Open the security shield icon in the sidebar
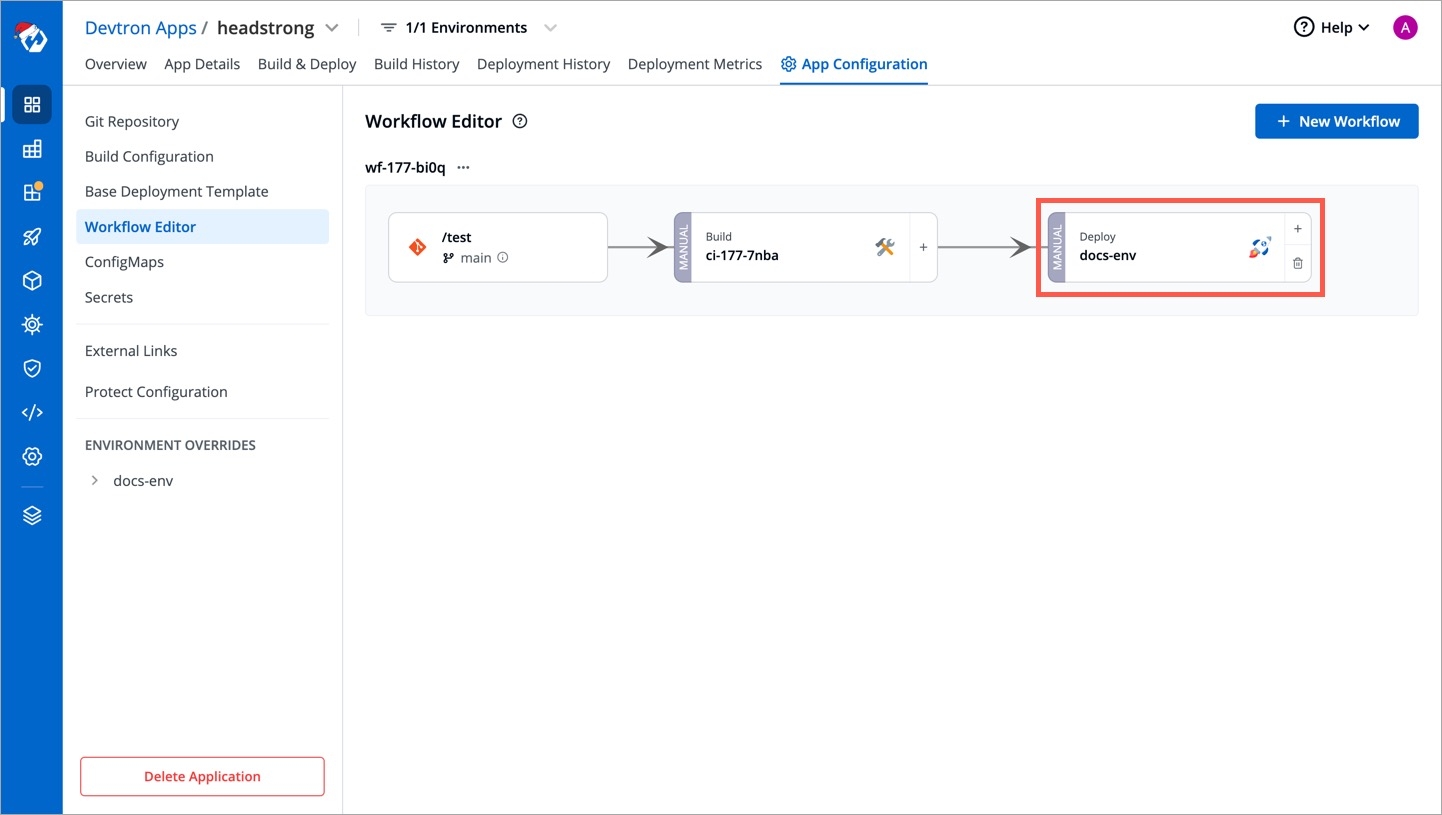This screenshot has height=815, width=1442. click(32, 368)
